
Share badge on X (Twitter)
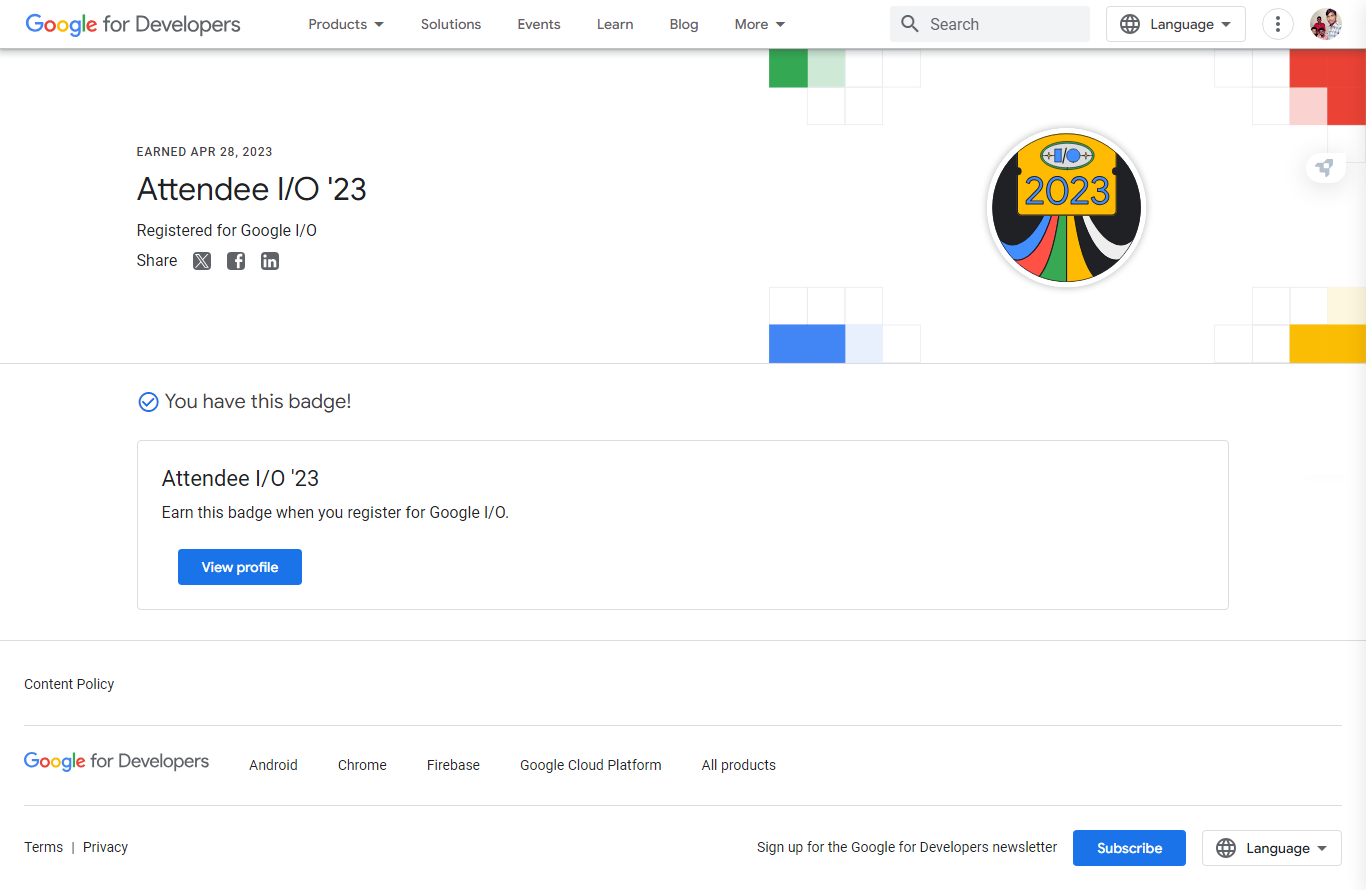[202, 261]
